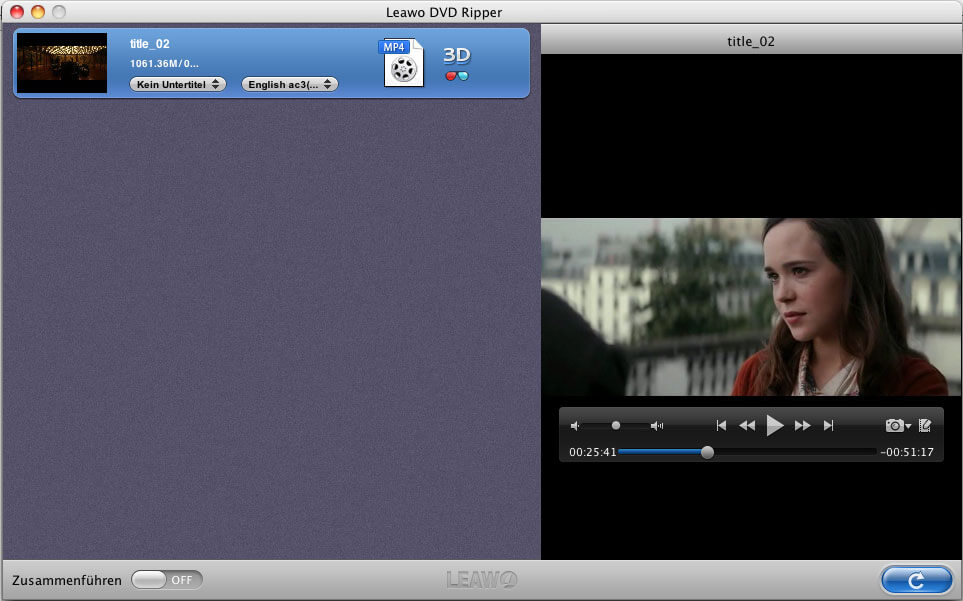Click the title_02 preview panel header
This screenshot has width=963, height=601.
click(x=751, y=41)
